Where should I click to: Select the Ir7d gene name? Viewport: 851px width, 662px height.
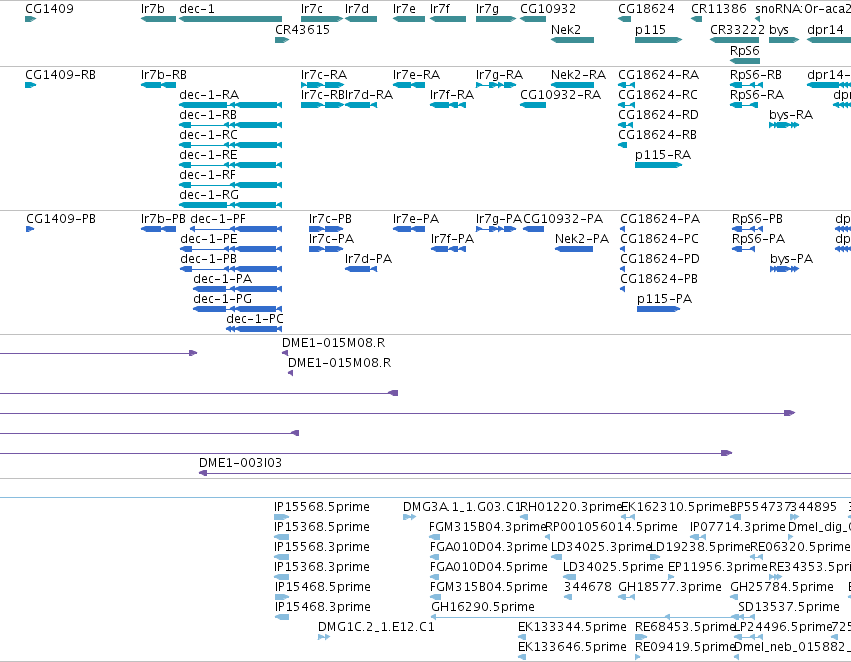(x=357, y=9)
